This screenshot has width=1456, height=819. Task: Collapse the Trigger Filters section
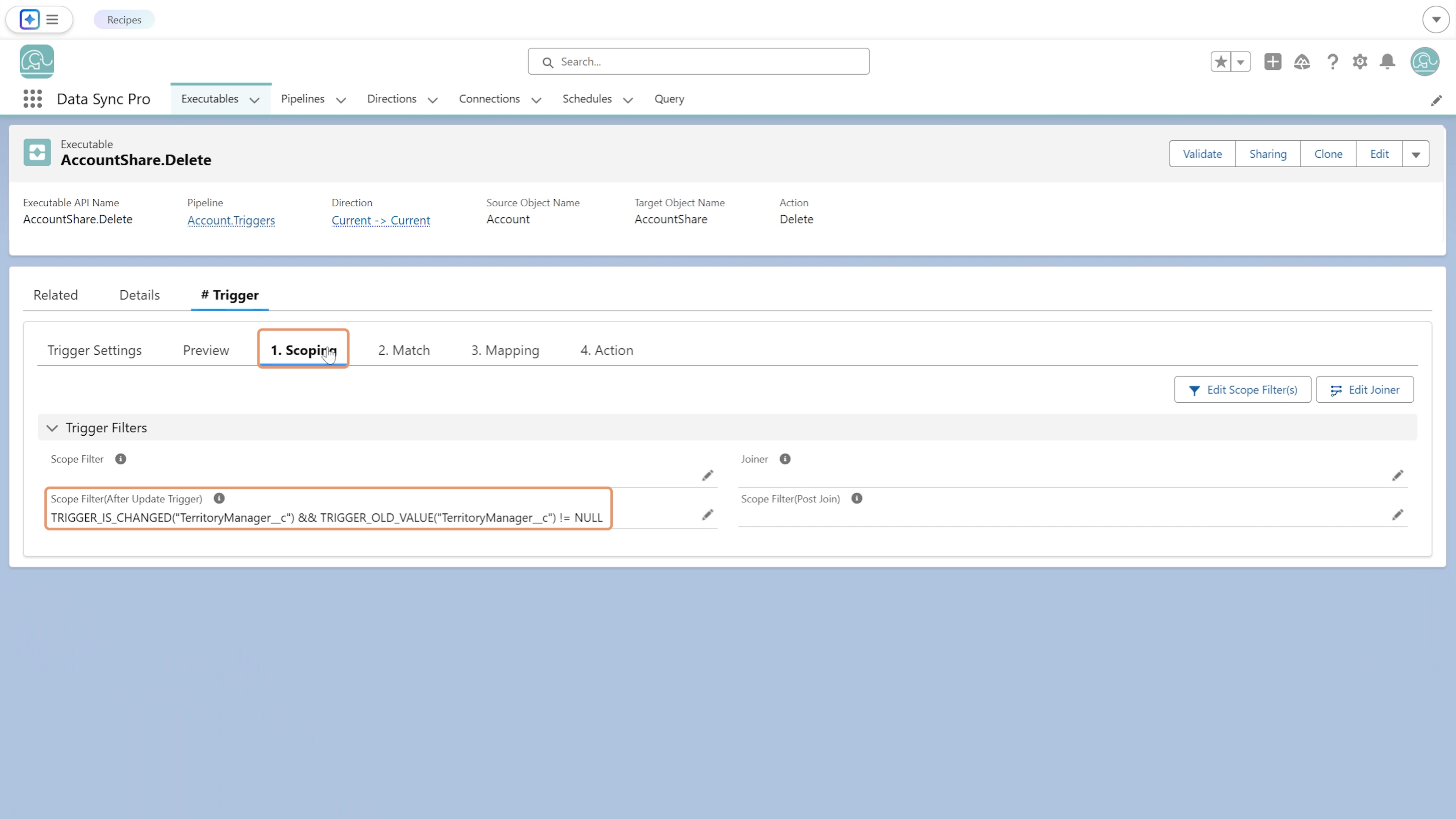point(52,428)
